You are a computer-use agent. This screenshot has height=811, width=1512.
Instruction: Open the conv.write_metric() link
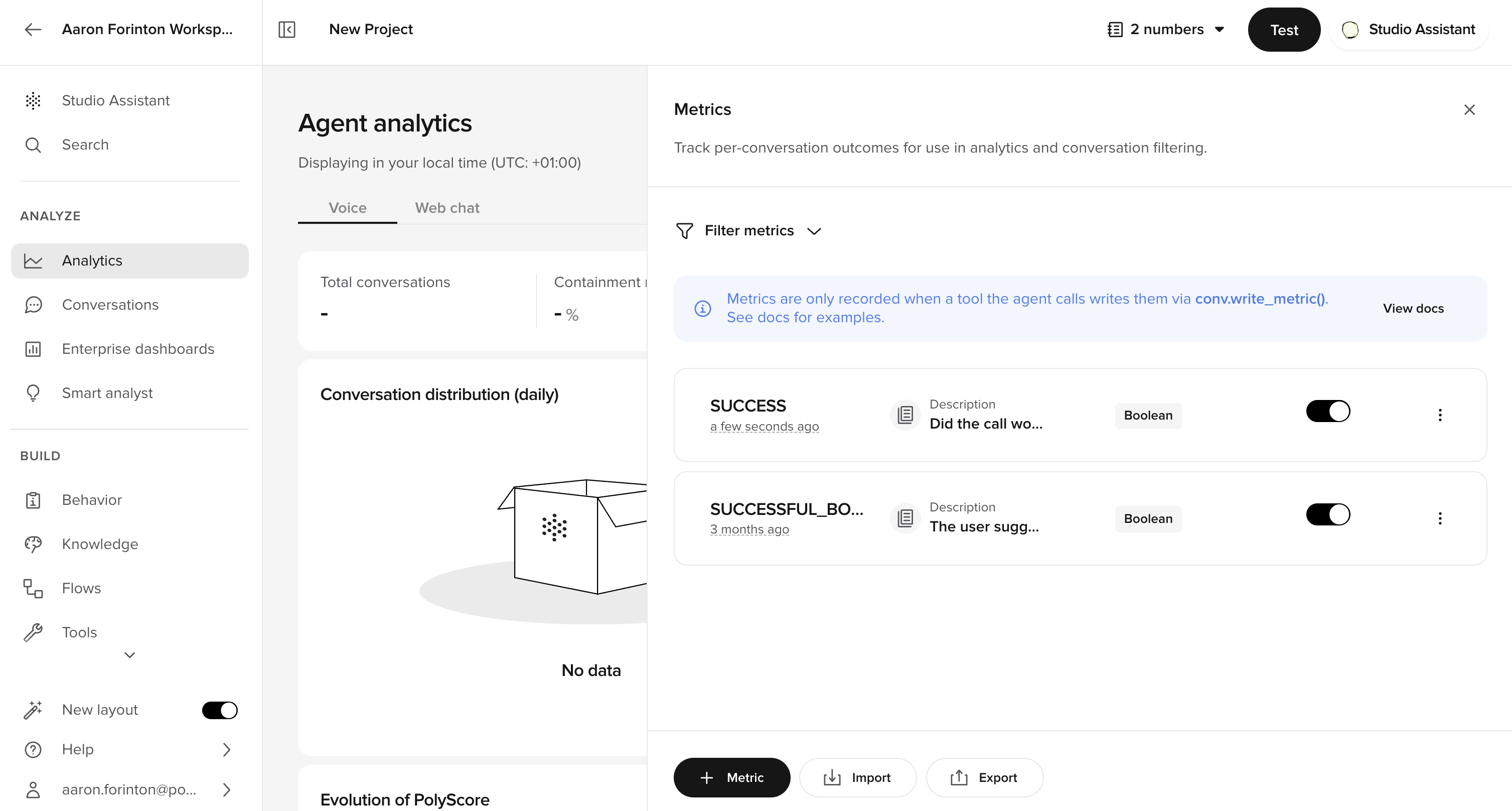[1260, 299]
